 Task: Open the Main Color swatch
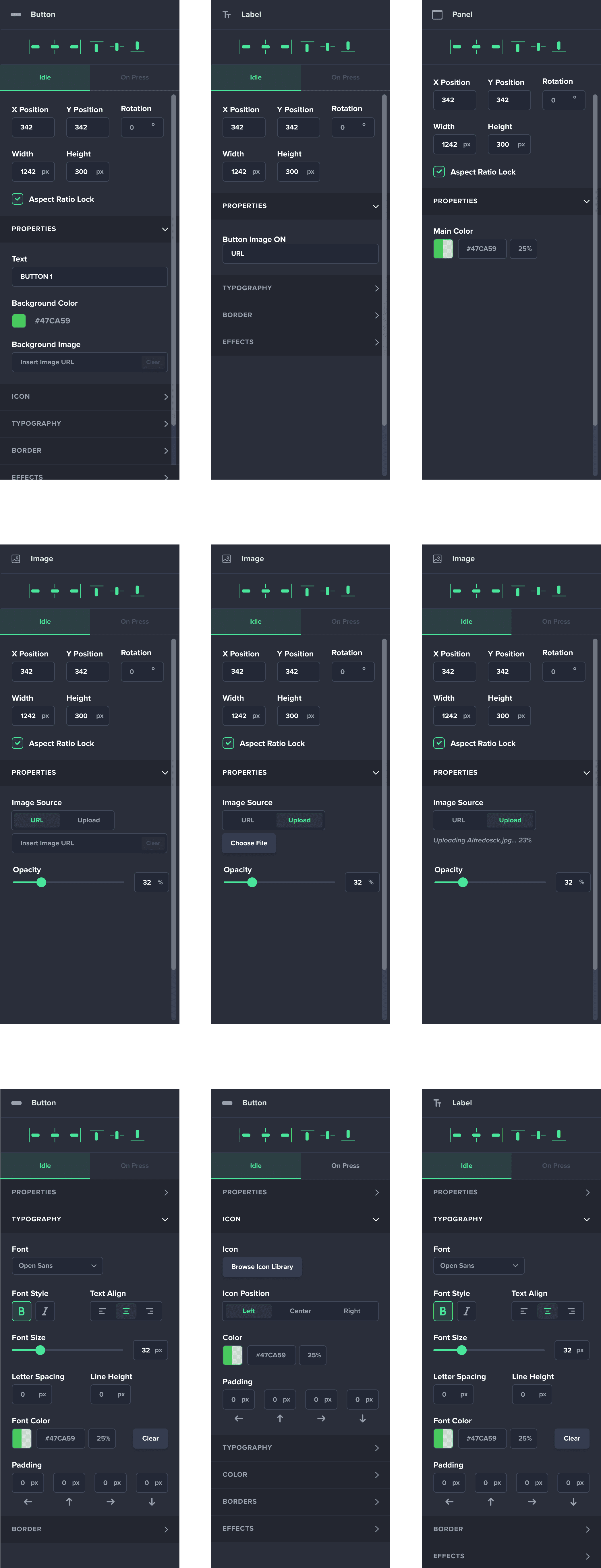click(443, 248)
